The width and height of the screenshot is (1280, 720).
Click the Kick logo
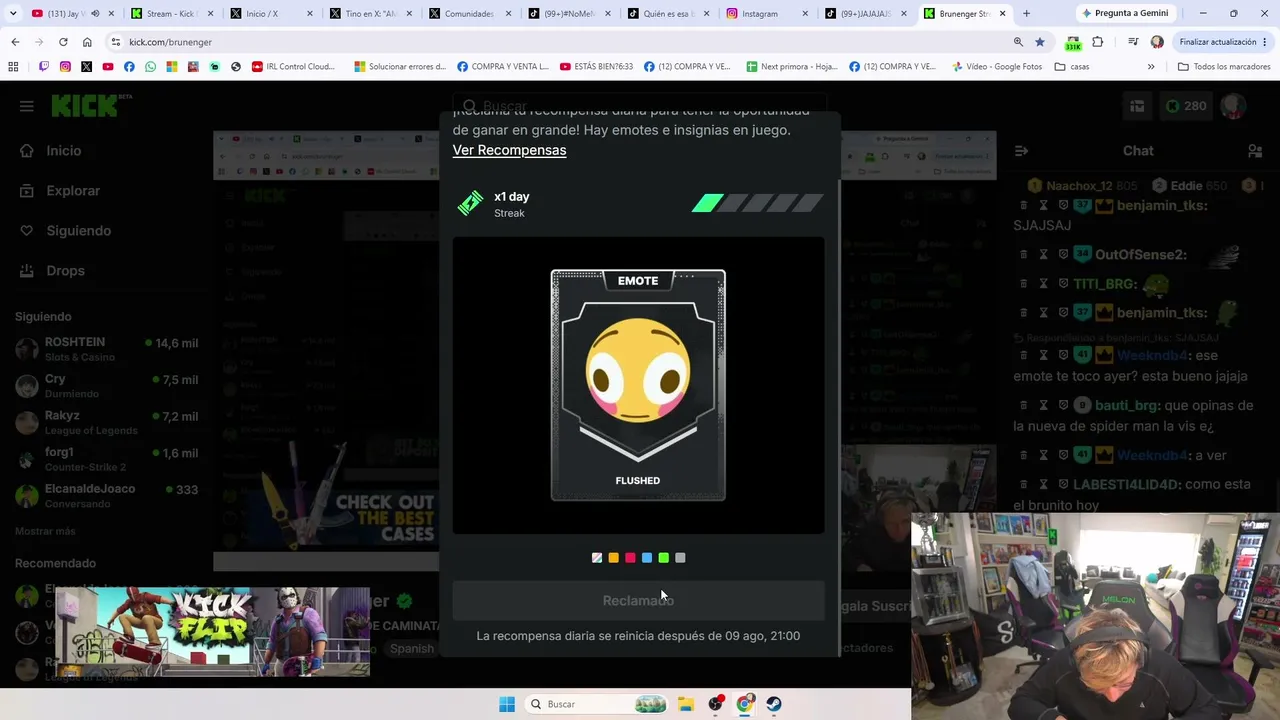point(90,105)
